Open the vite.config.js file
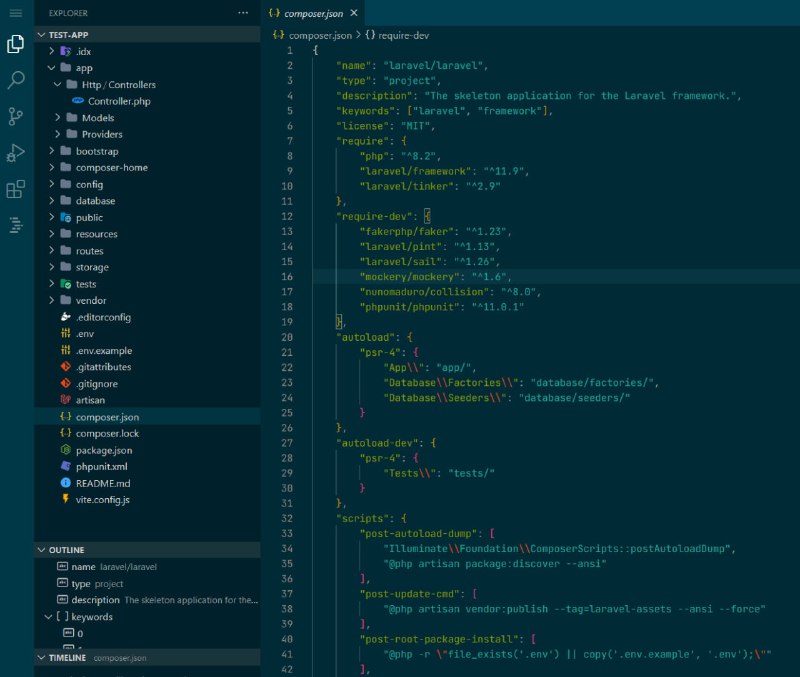This screenshot has width=800, height=677. 147,499
